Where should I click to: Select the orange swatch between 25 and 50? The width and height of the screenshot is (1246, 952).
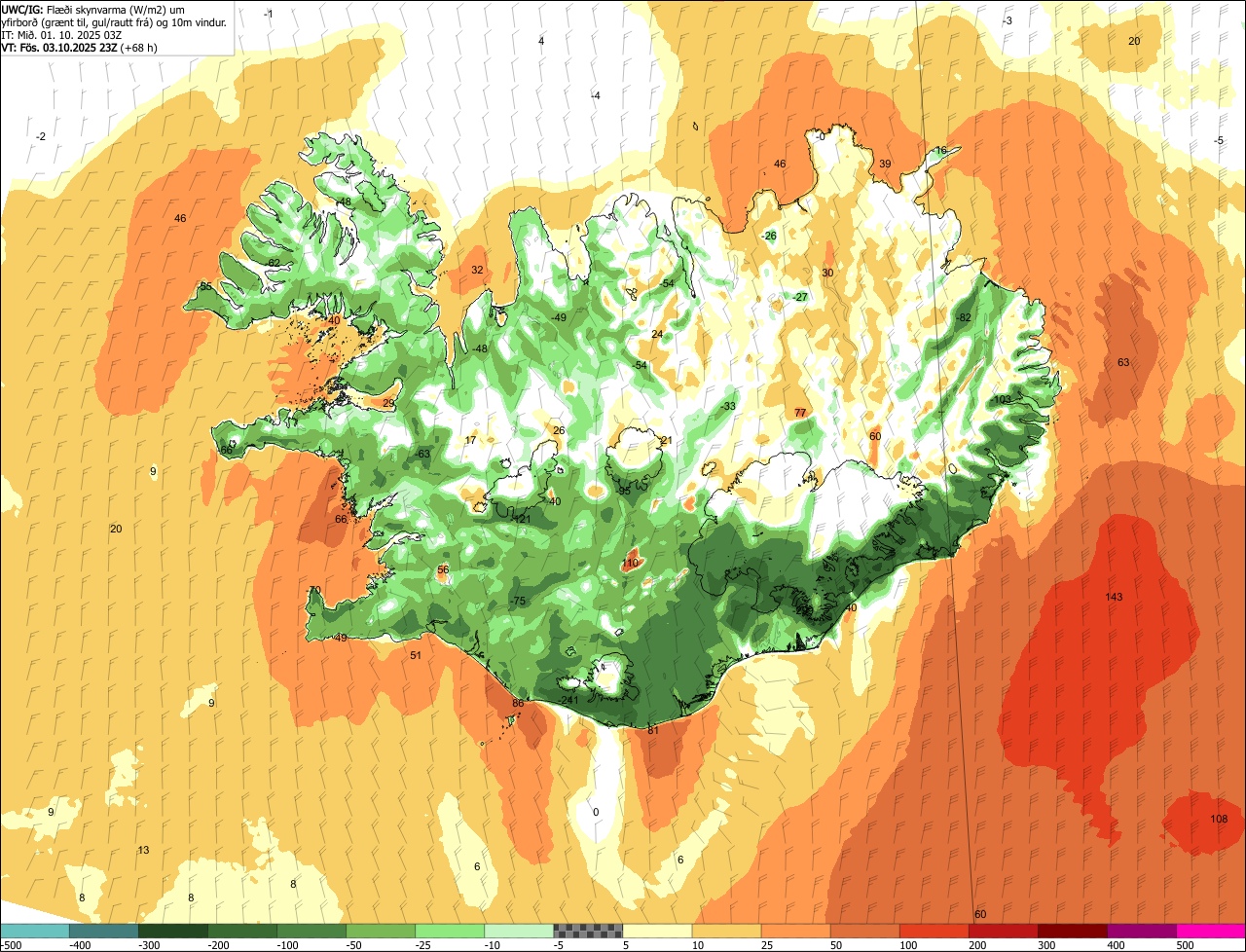pos(795,931)
